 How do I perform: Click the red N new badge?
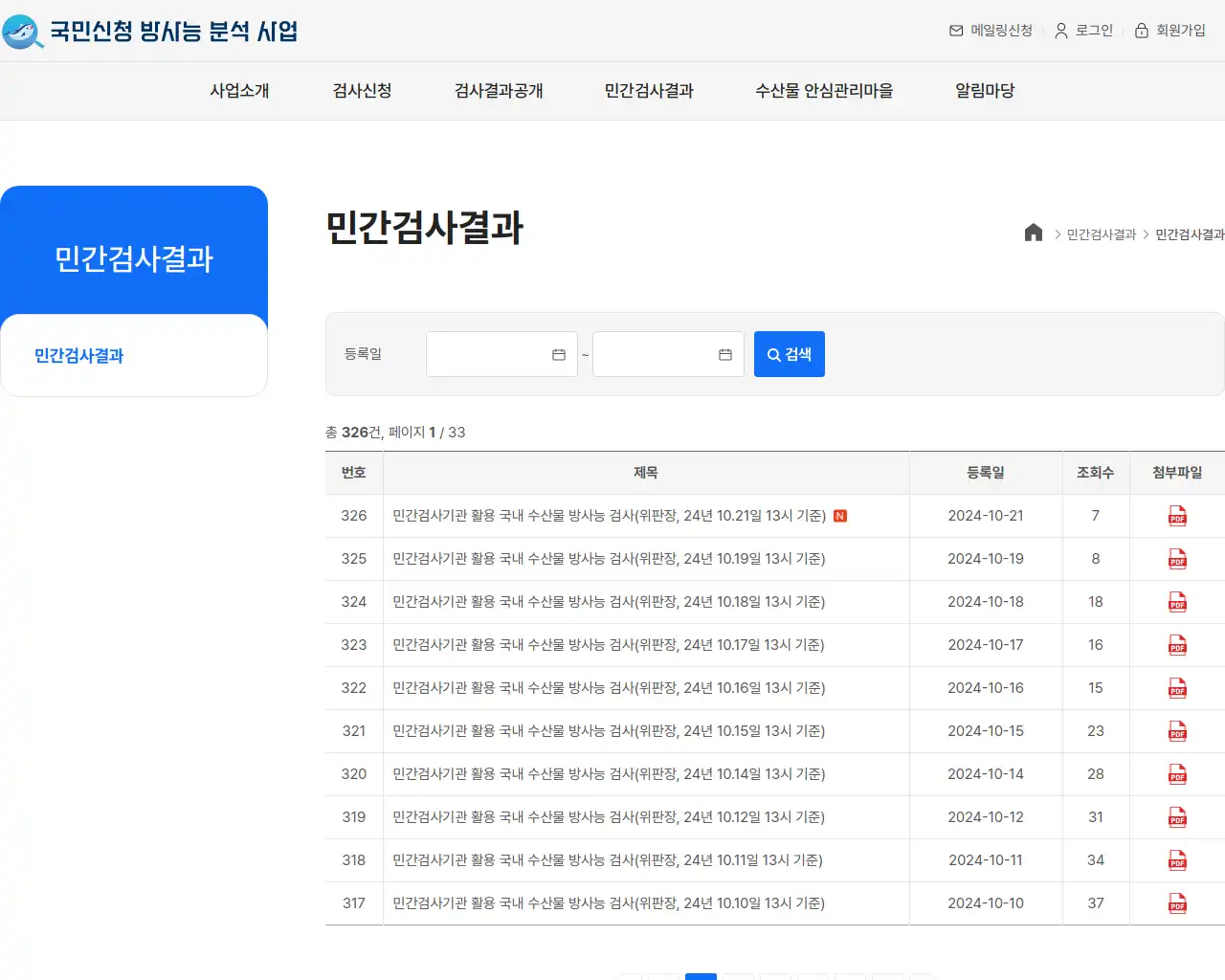pyautogui.click(x=840, y=516)
